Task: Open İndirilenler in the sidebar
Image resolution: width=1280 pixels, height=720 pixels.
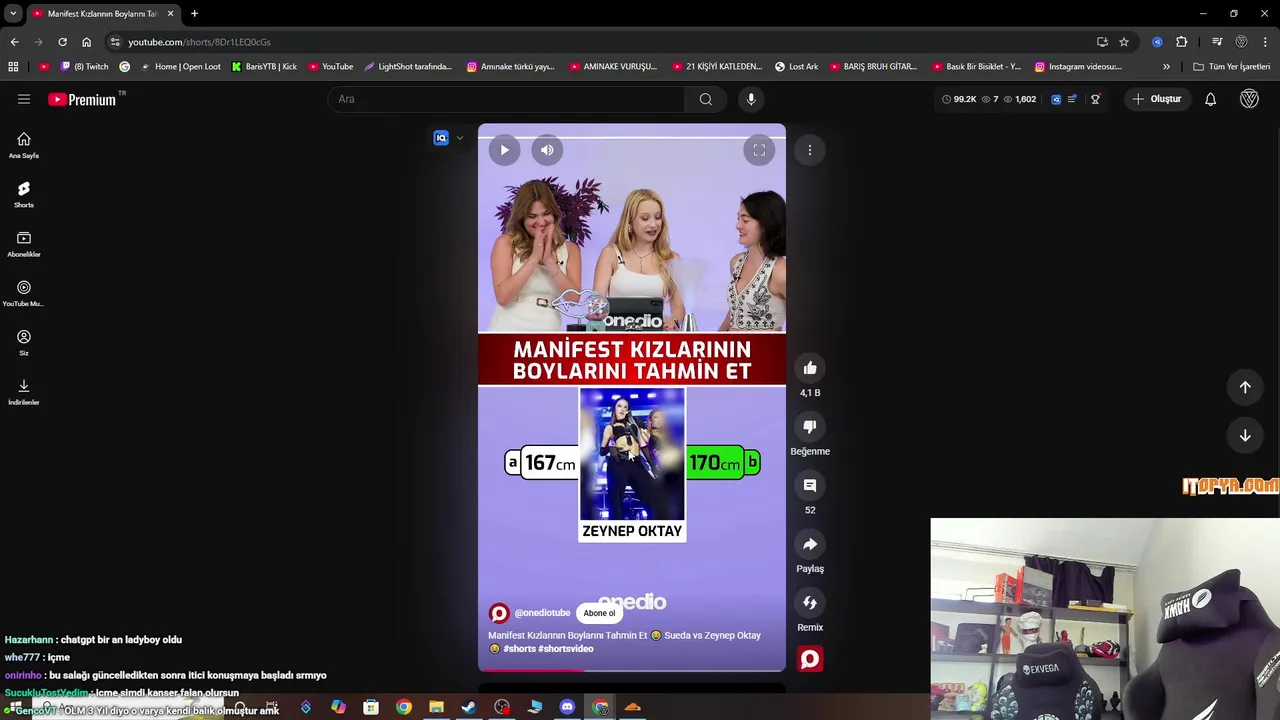Action: point(24,392)
